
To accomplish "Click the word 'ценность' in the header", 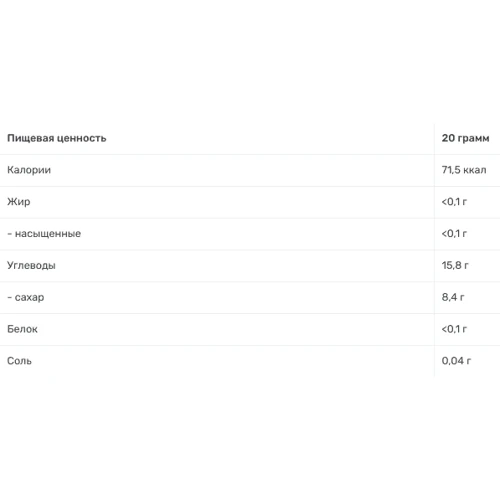I will (82, 138).
